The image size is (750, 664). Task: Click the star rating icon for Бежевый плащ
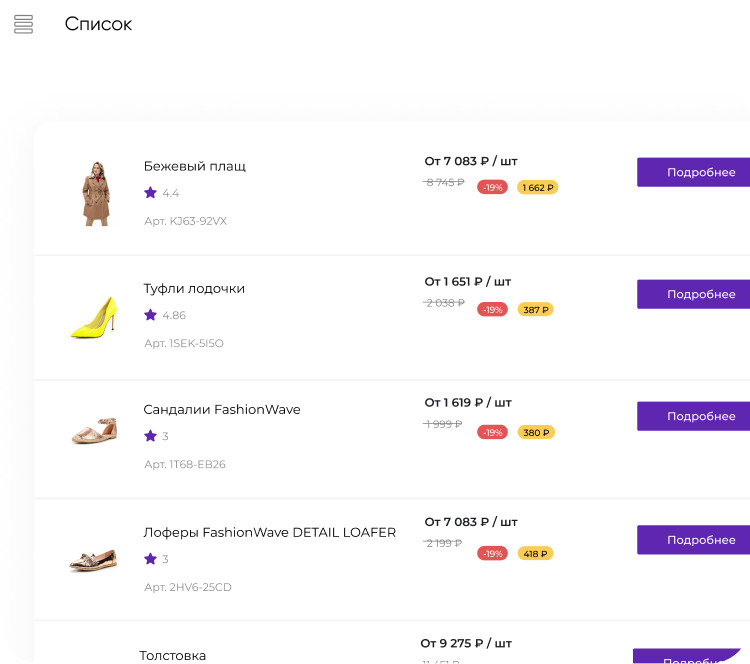(150, 193)
